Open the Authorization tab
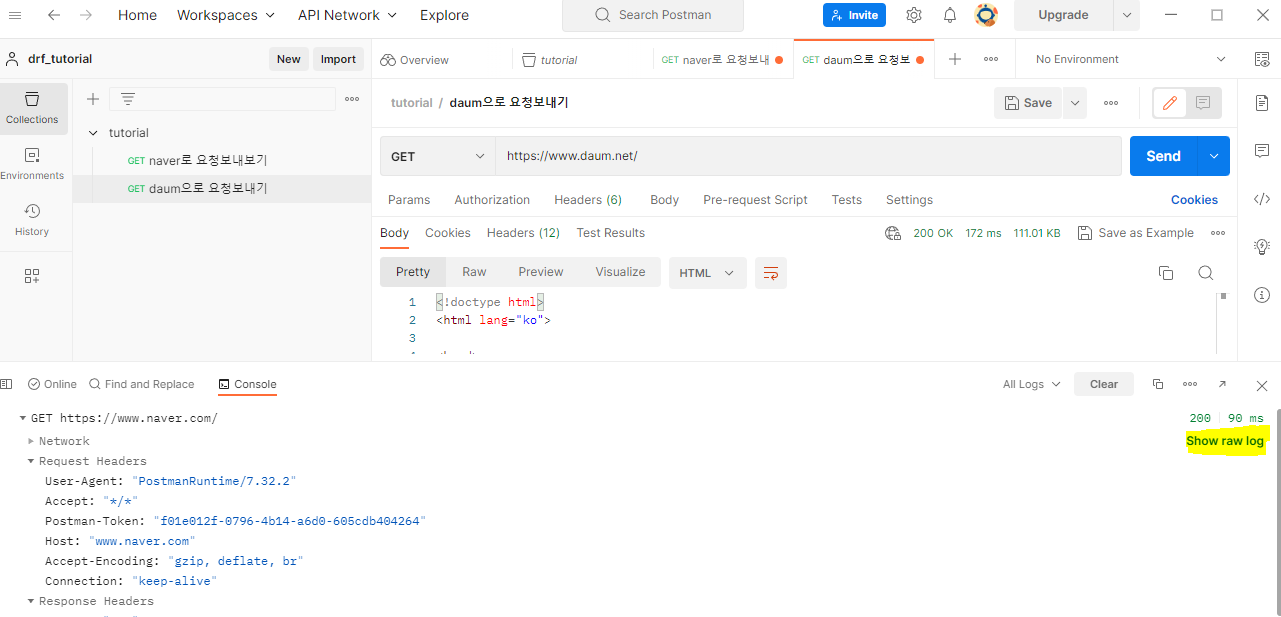The height and width of the screenshot is (617, 1281). tap(492, 200)
